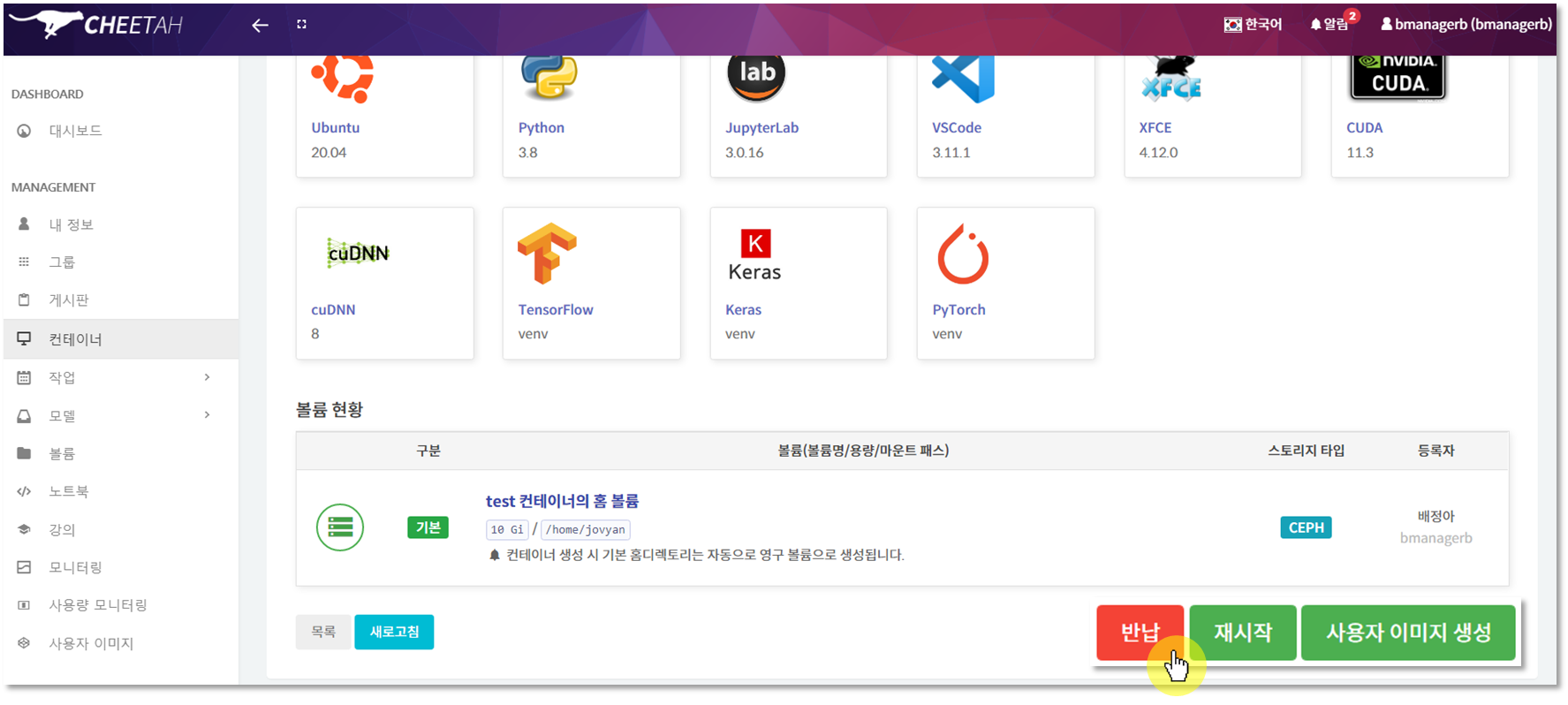1568x705 pixels.
Task: Open 볼륨 in the sidebar
Action: 62,453
